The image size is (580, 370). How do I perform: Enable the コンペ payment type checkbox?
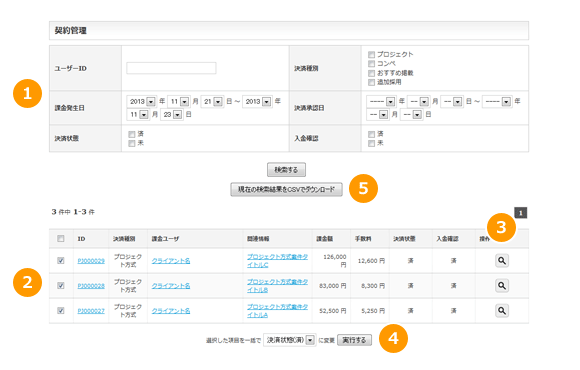click(x=371, y=64)
